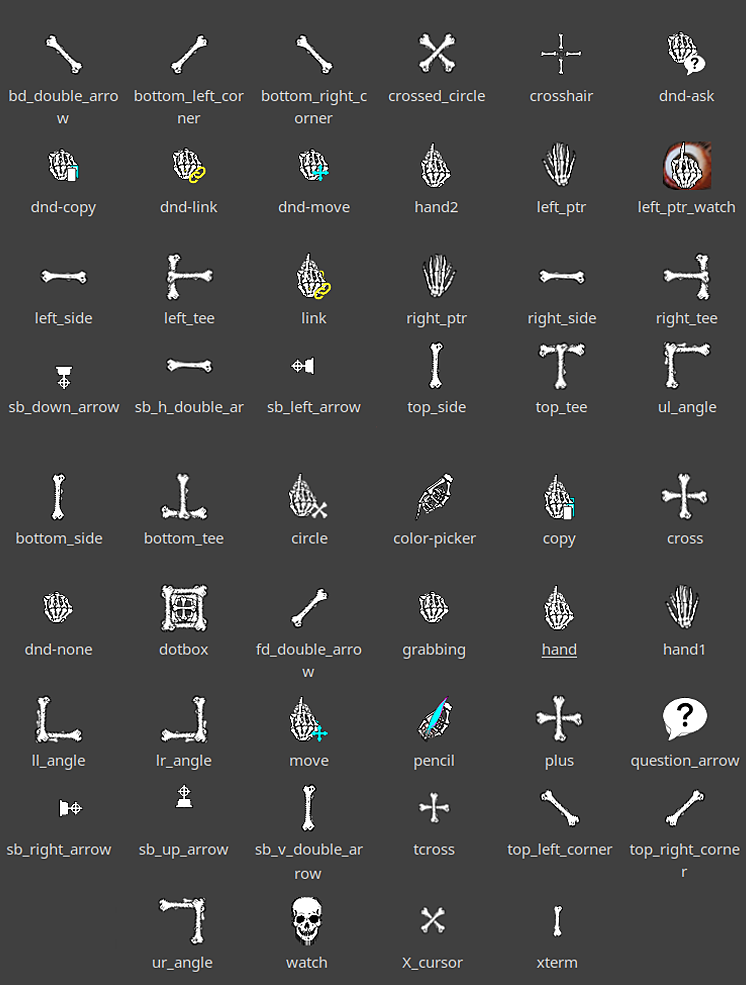Pick the crosshair cursor icon
This screenshot has height=985, width=746.
tap(561, 54)
